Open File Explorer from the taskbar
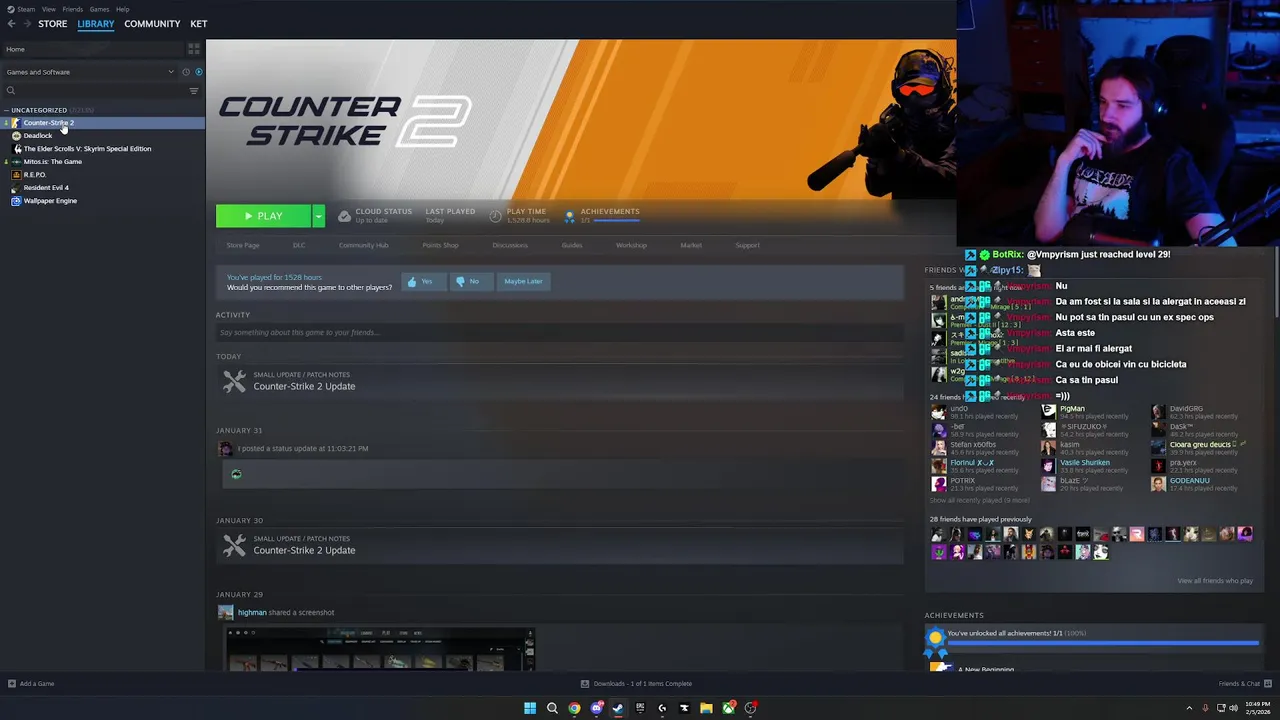The width and height of the screenshot is (1280, 720). 706,708
